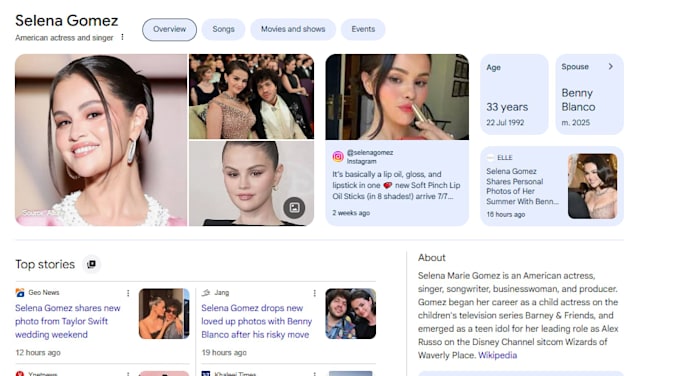Expand the Spouse card chevron
Screen dimensions: 680x376
(611, 66)
